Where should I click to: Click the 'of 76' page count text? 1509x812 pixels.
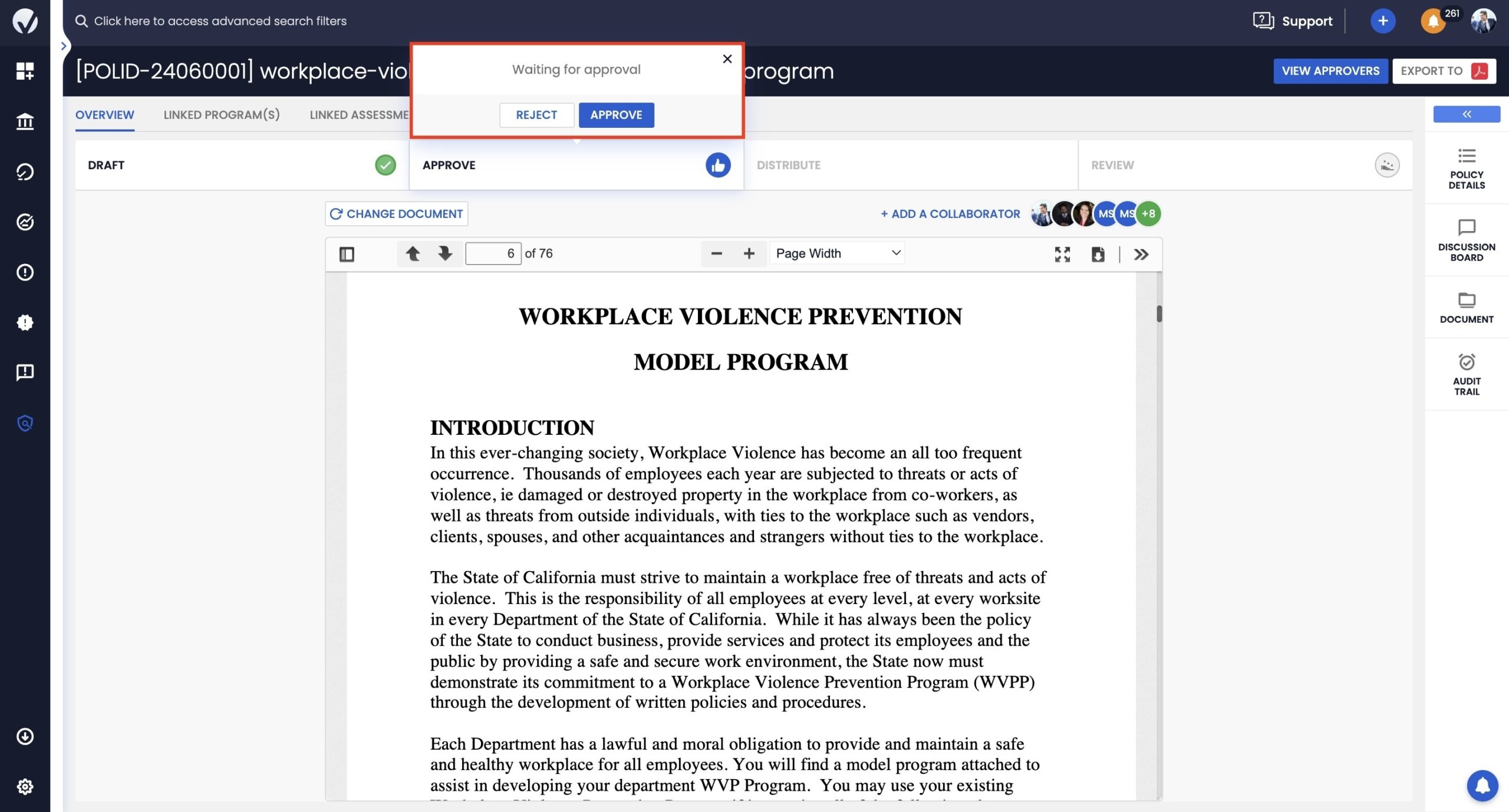click(x=539, y=254)
